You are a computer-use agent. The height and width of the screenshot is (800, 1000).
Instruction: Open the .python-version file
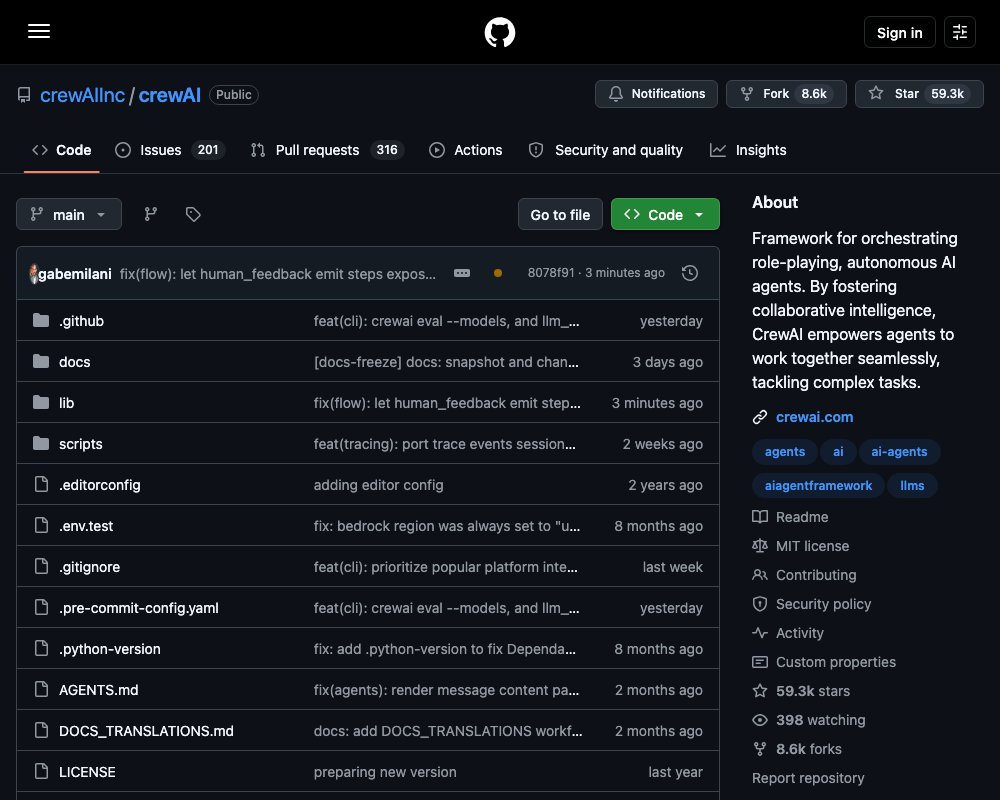click(110, 649)
